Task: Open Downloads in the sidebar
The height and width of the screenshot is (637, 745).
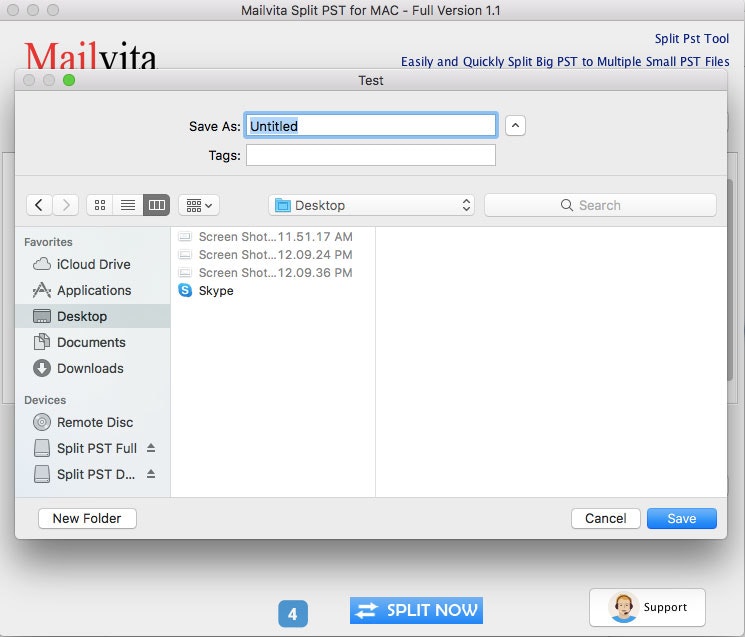Action: click(93, 368)
